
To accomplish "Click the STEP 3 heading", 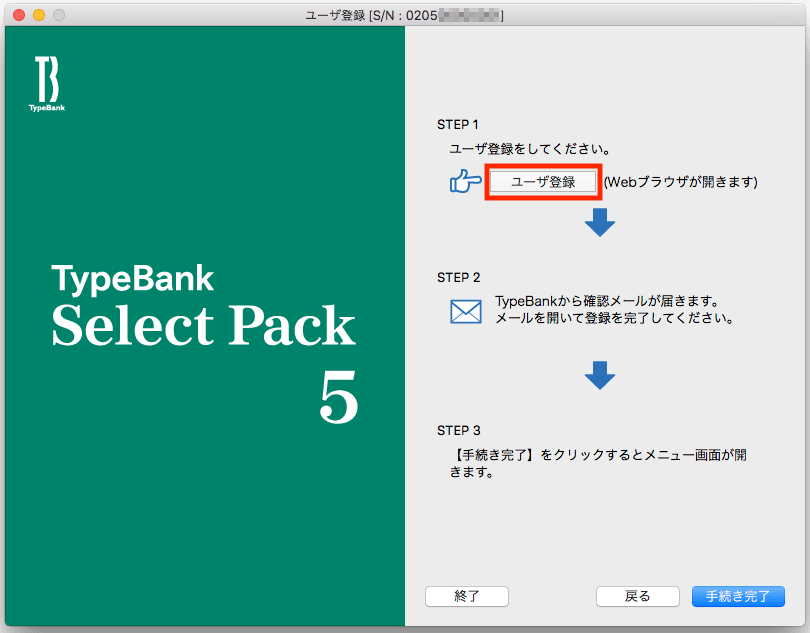I will pyautogui.click(x=458, y=430).
